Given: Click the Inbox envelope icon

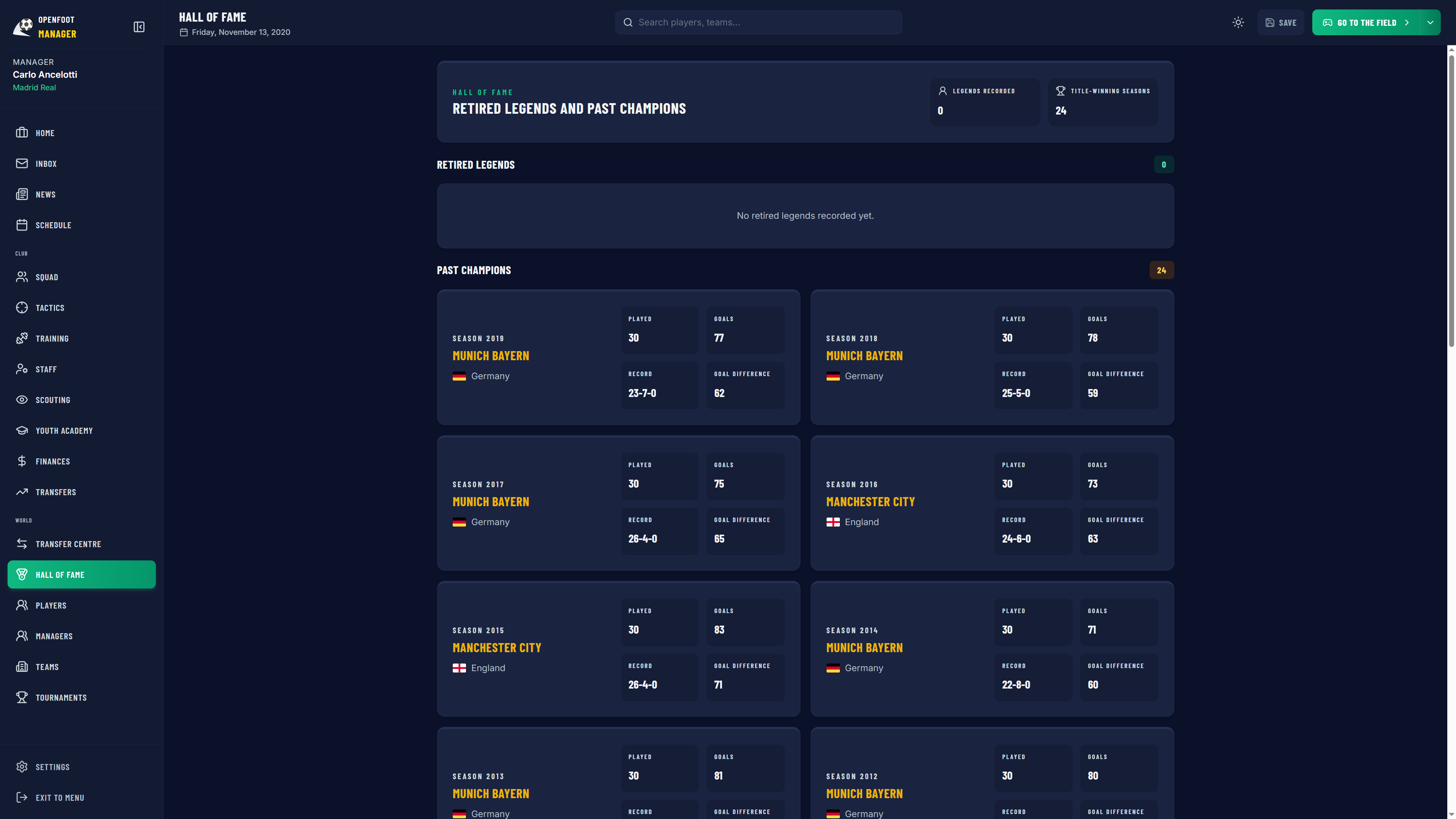Looking at the screenshot, I should coord(22,163).
